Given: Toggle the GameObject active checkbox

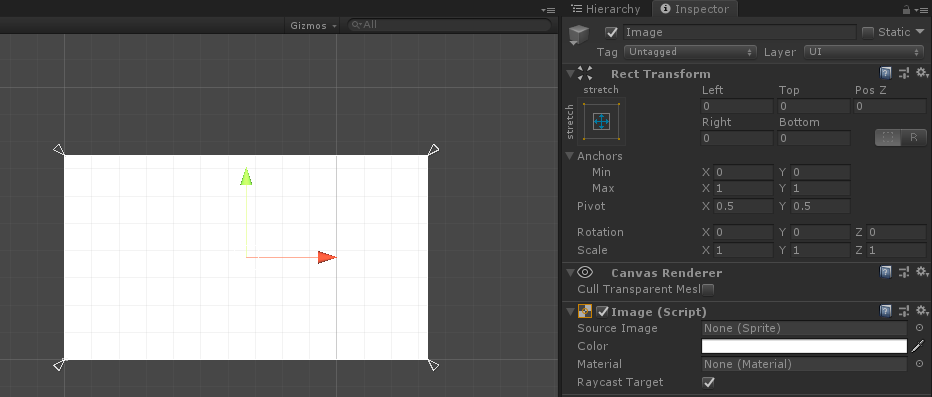Looking at the screenshot, I should [611, 32].
